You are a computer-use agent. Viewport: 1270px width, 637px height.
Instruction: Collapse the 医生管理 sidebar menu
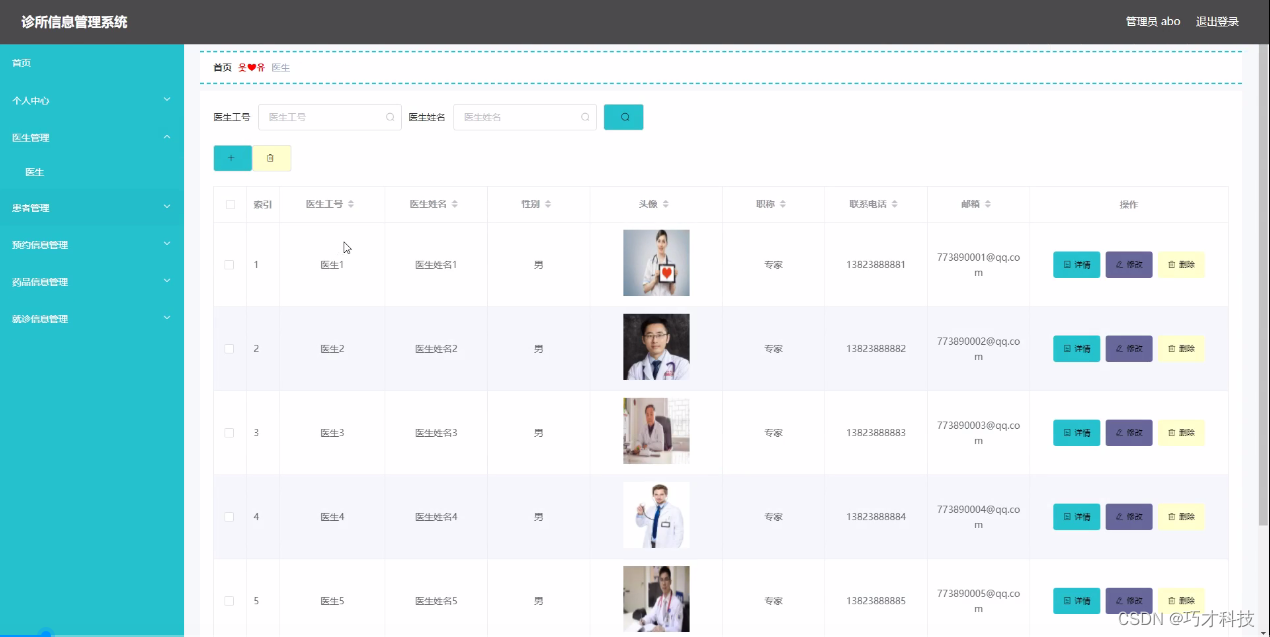(92, 137)
